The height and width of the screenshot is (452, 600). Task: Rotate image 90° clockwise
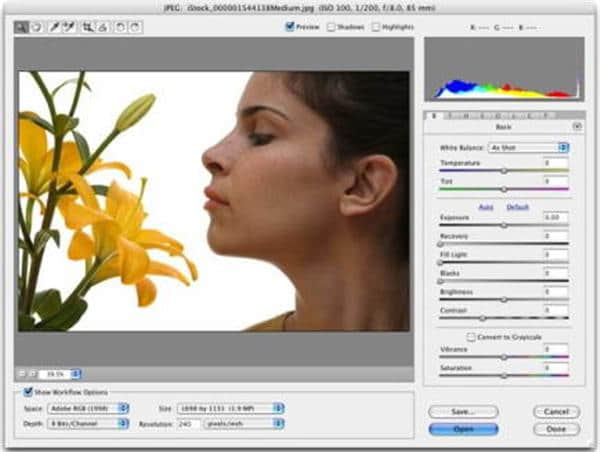click(x=135, y=27)
